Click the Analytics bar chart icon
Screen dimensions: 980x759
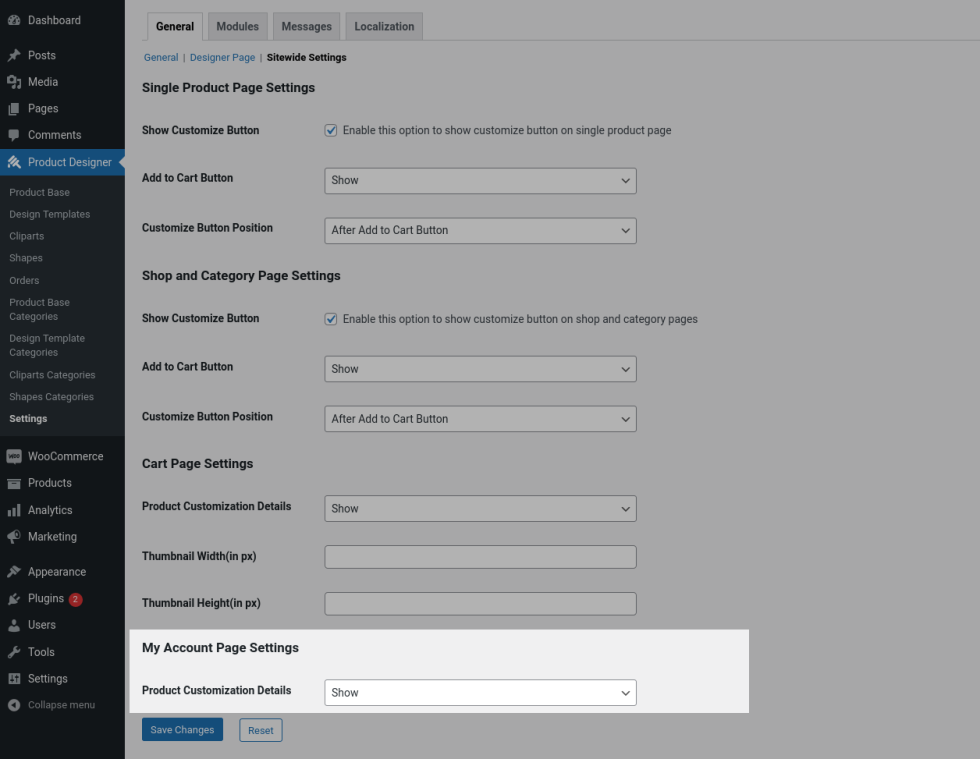click(14, 510)
